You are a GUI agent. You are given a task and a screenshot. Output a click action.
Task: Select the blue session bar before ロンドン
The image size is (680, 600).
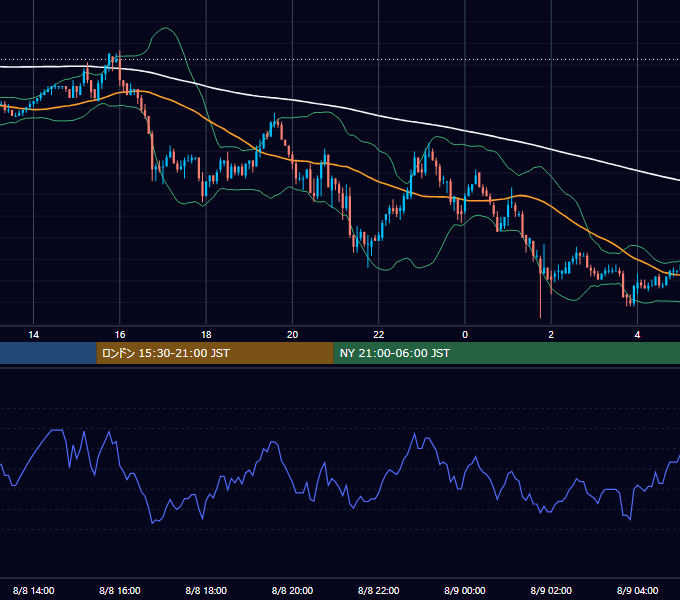point(48,353)
